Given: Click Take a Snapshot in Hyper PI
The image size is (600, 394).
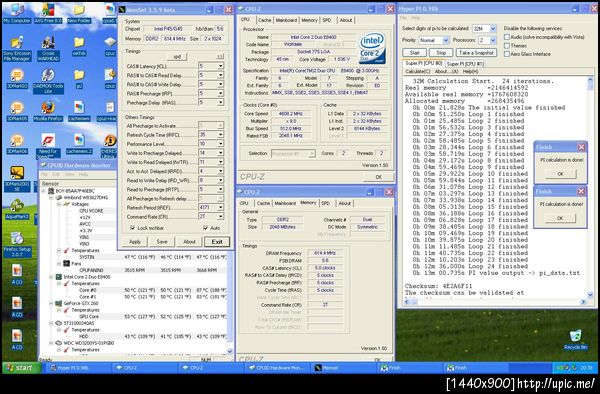Looking at the screenshot, I should point(476,52).
